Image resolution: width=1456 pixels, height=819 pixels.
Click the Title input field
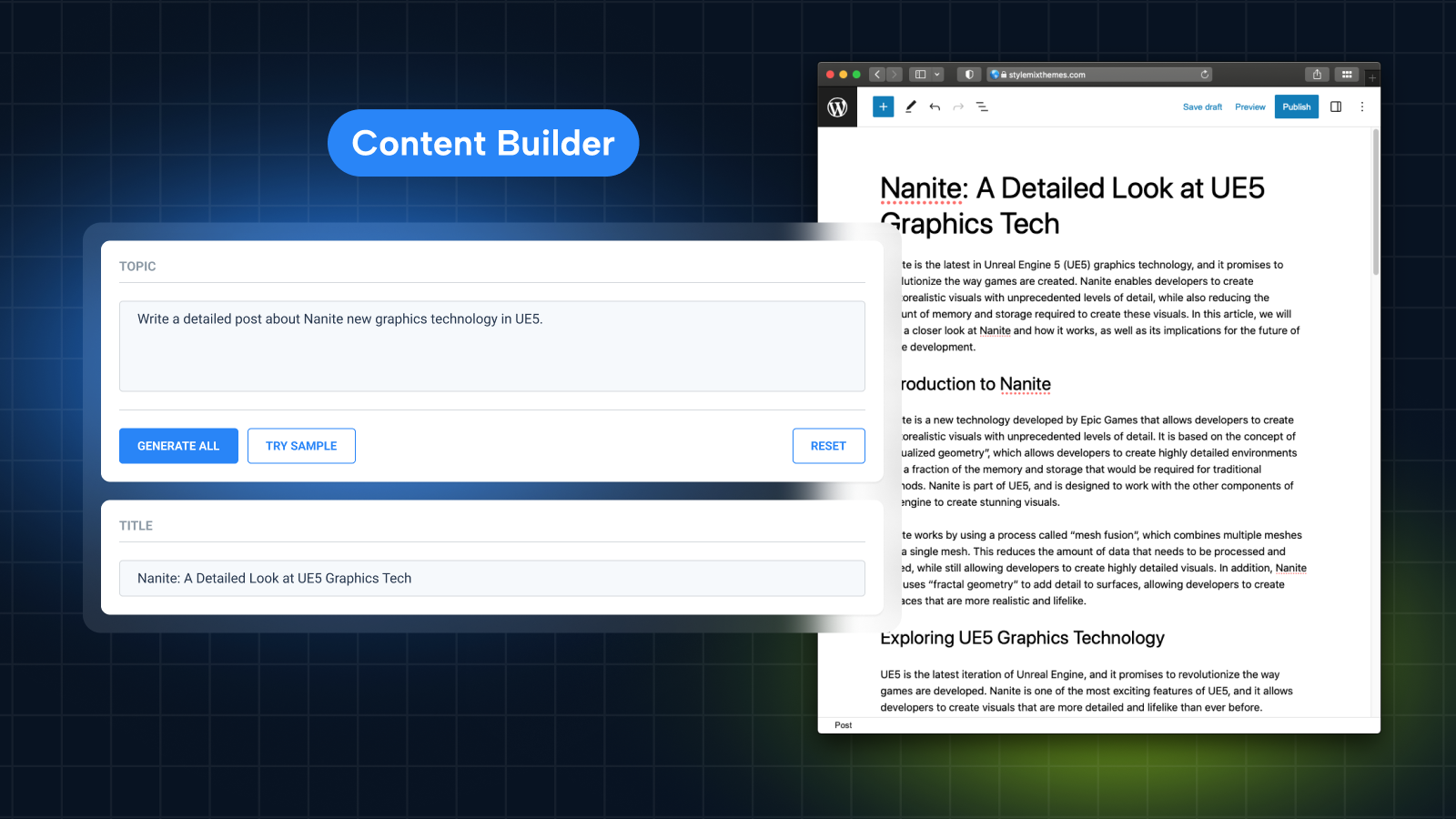pyautogui.click(x=492, y=579)
